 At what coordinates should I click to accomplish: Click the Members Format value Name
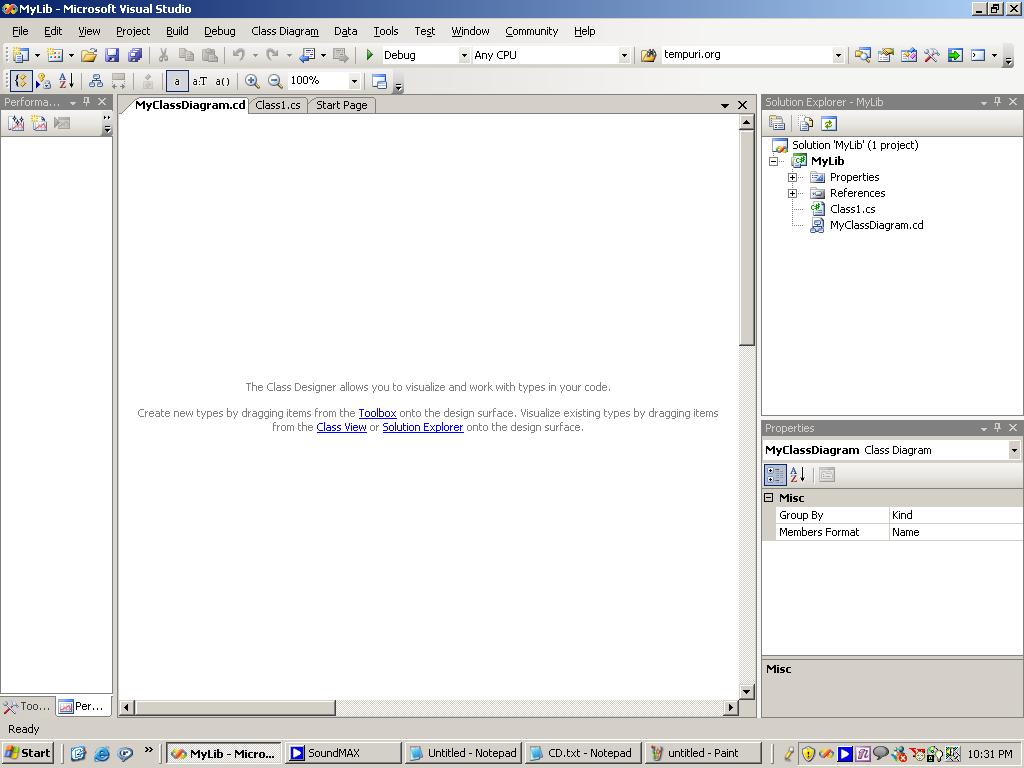[955, 532]
